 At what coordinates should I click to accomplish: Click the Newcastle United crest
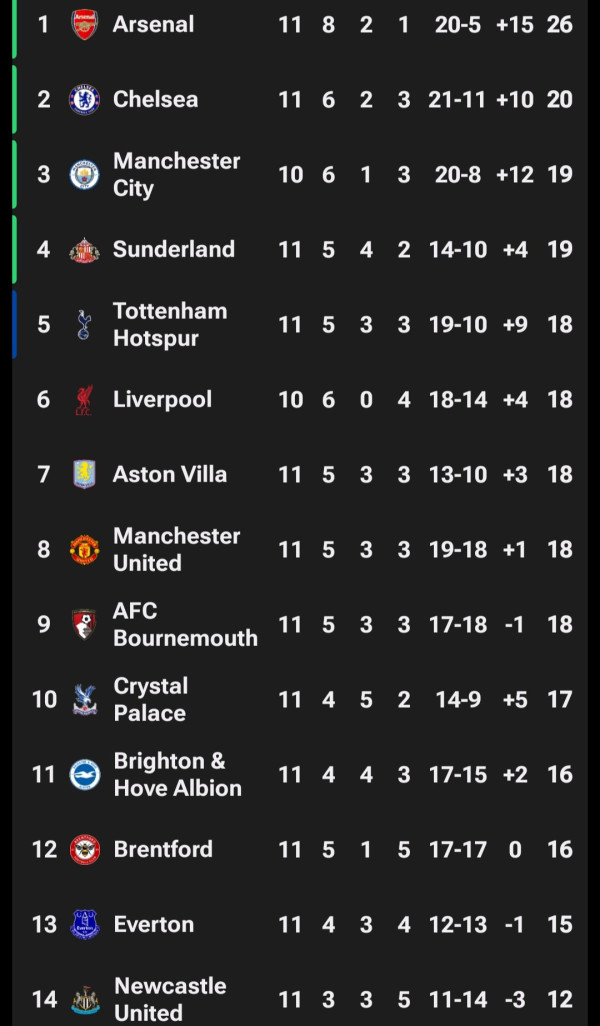coord(84,999)
